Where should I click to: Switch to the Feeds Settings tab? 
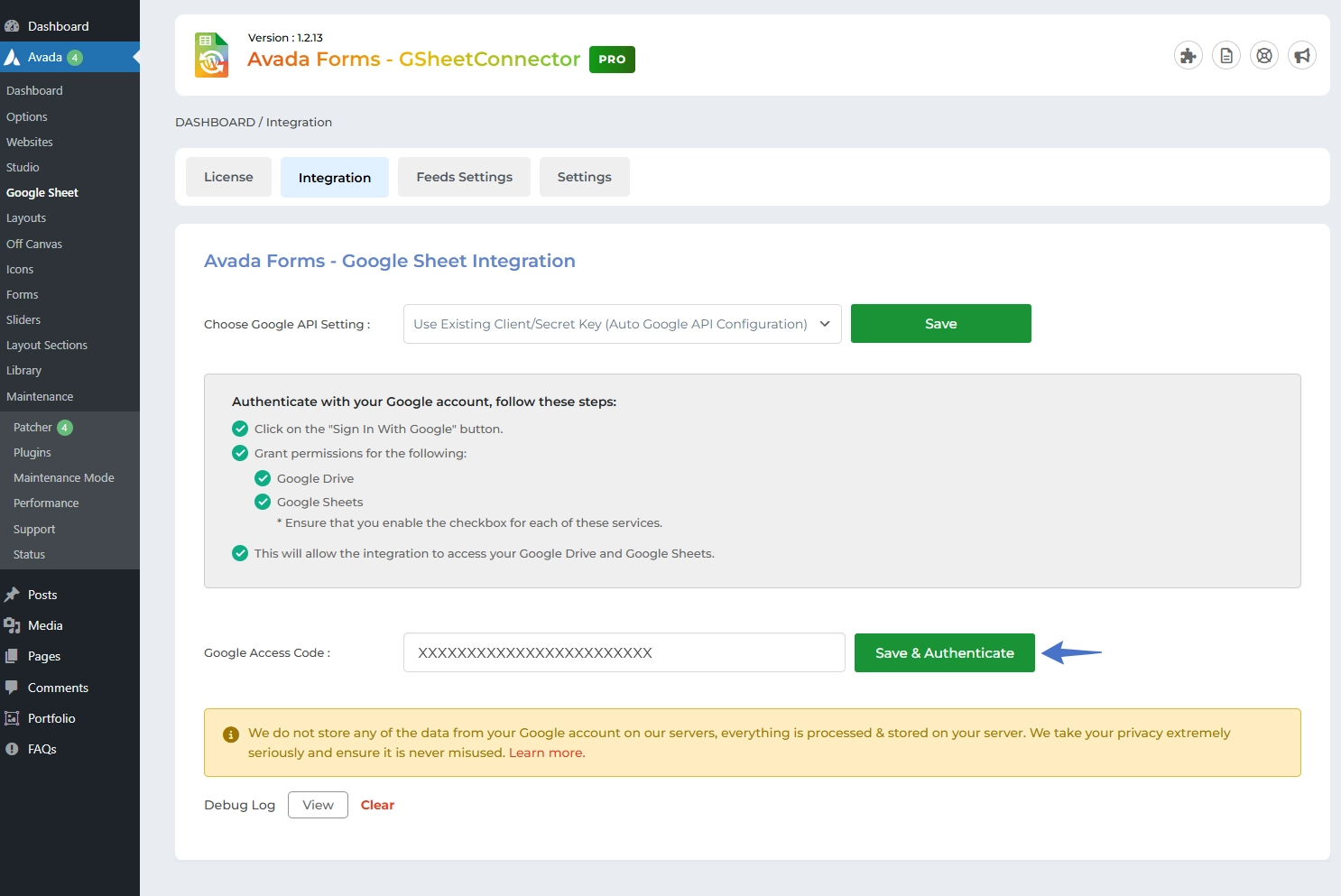464,177
